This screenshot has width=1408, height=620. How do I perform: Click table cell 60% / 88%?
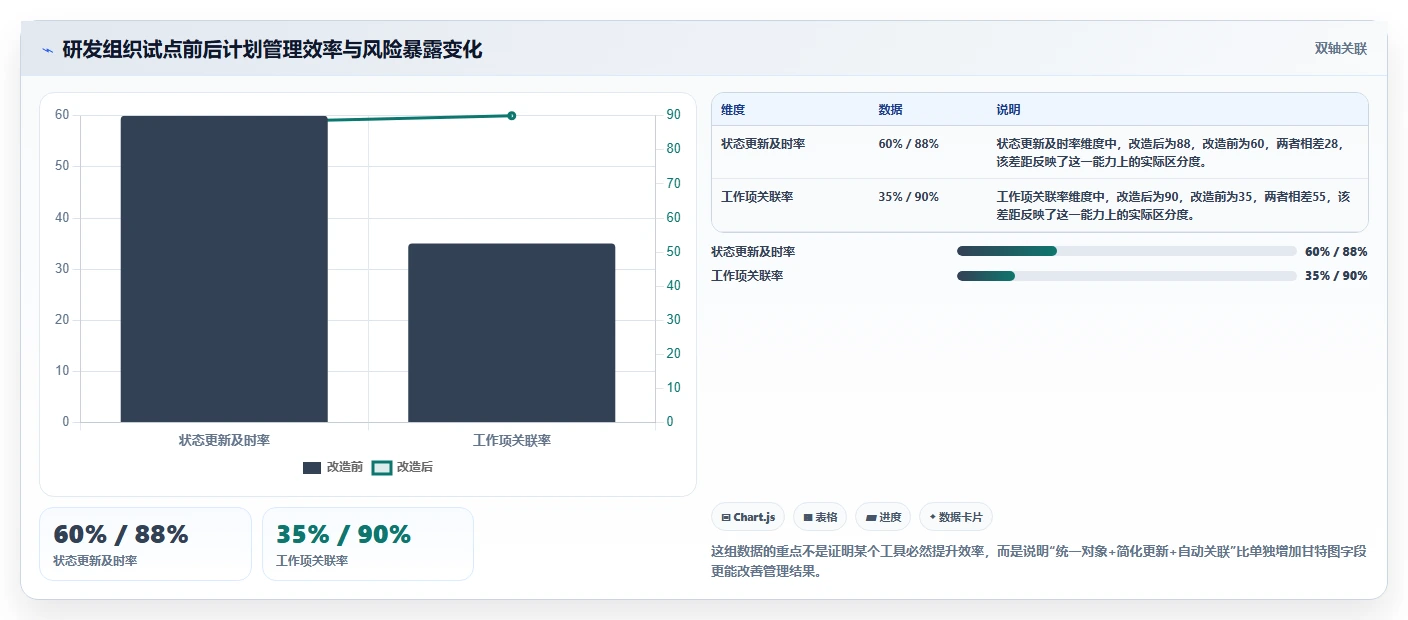click(x=909, y=144)
